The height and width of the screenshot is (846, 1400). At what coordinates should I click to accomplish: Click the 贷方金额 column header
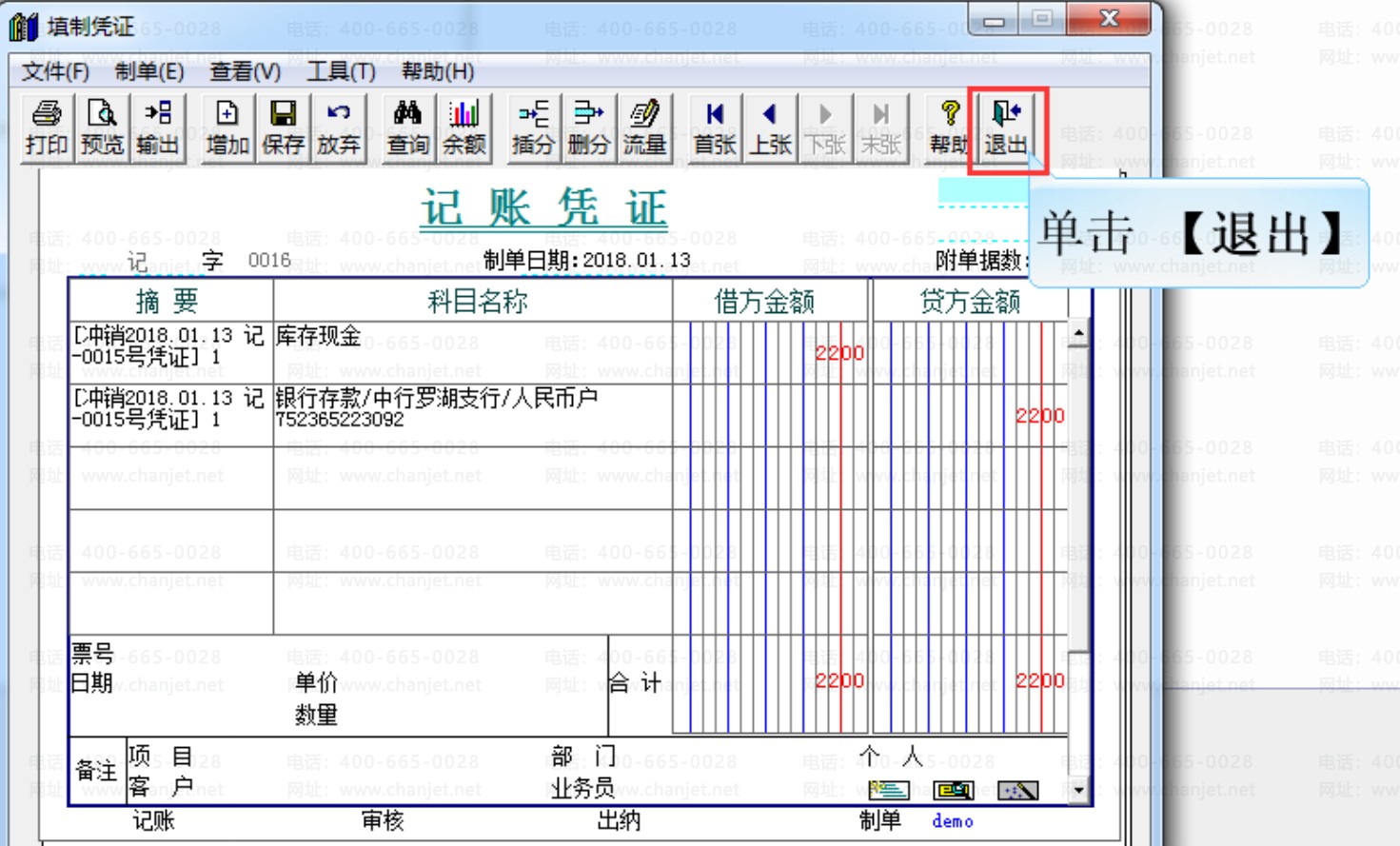tap(970, 301)
